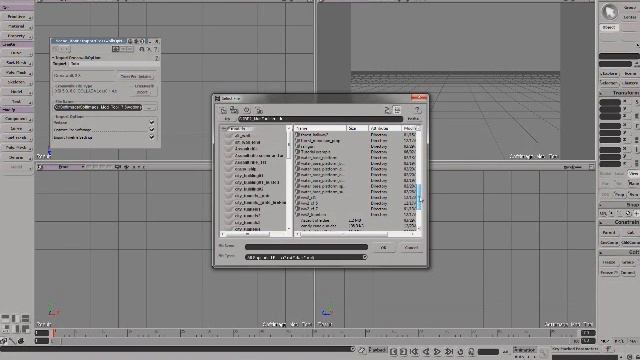This screenshot has height=360, width=640.
Task: Collapse the Crosswalk import options section
Action: click(x=54, y=58)
